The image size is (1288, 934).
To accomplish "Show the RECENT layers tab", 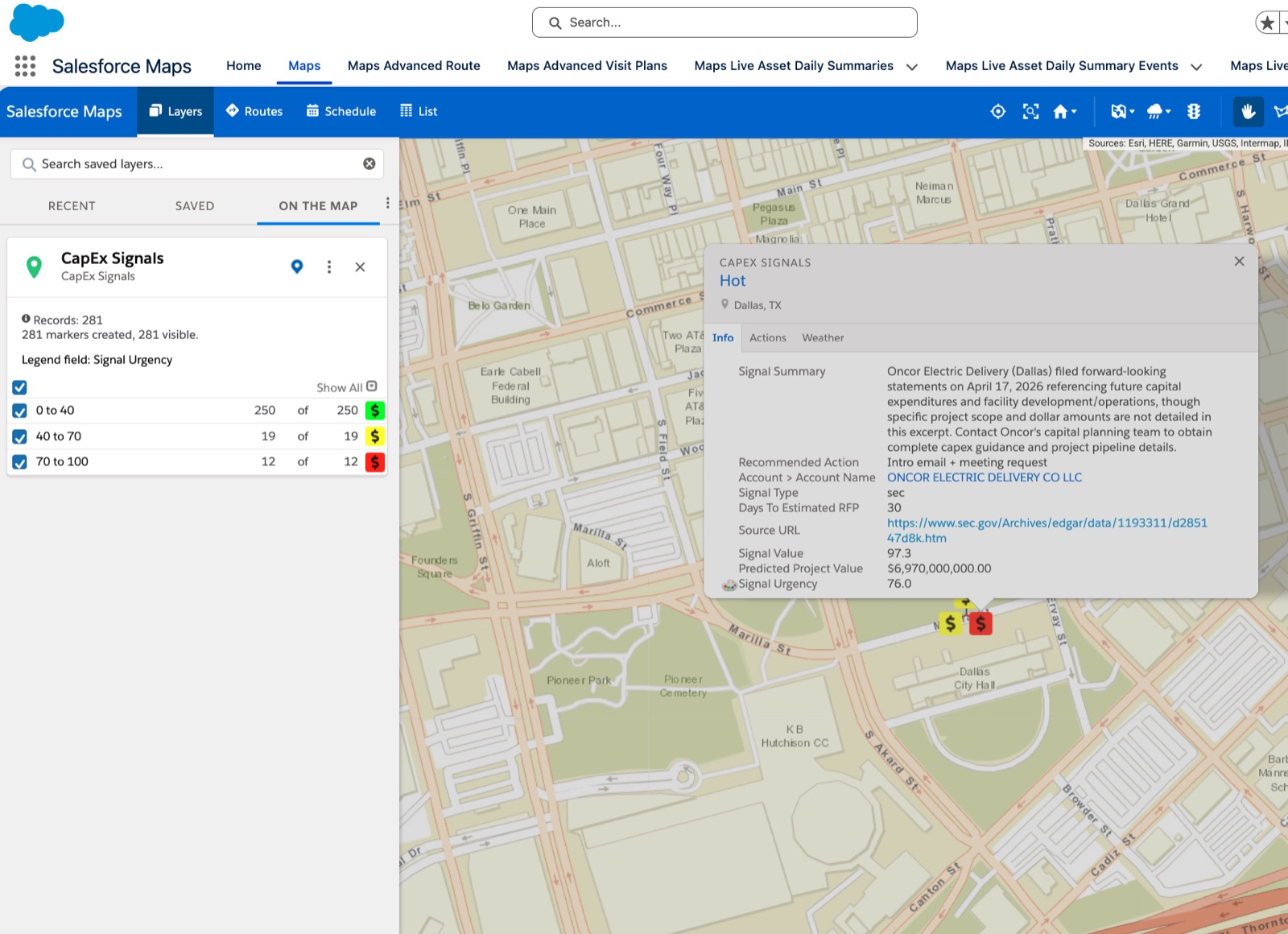I will click(72, 206).
